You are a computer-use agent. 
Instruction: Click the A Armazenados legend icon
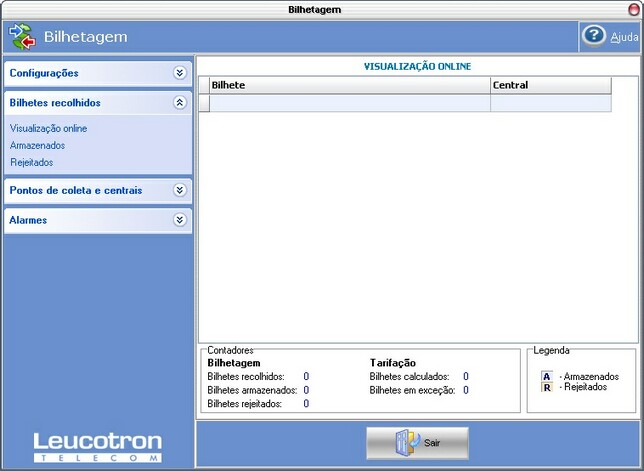[547, 376]
